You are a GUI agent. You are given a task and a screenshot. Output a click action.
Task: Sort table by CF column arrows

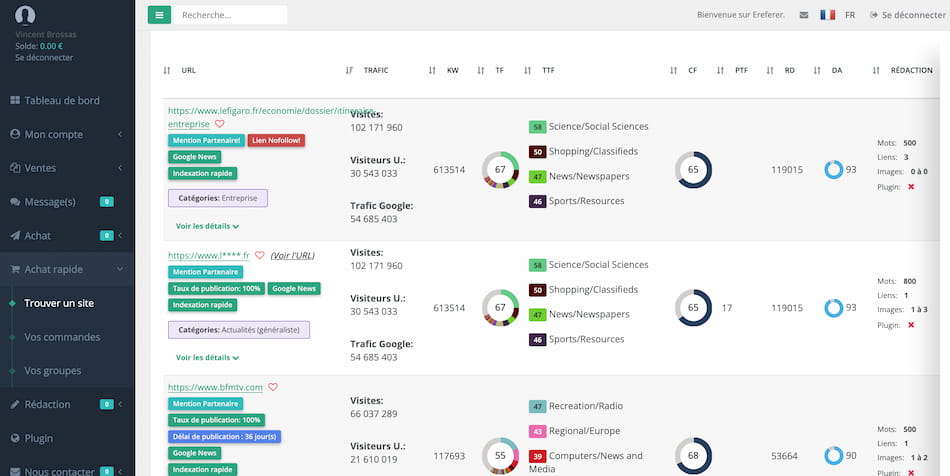click(673, 70)
